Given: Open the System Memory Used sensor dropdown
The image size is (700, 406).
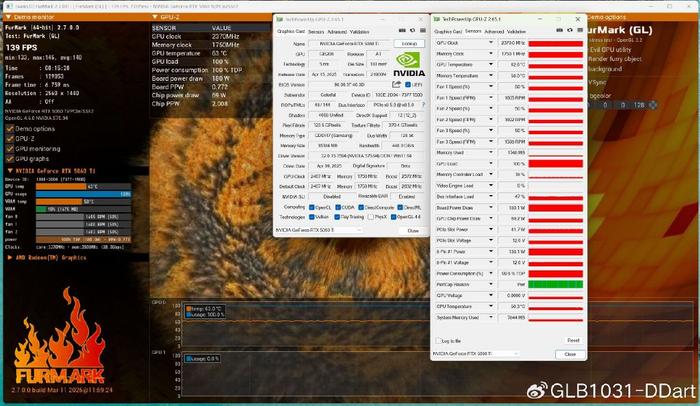Looking at the screenshot, I should [x=491, y=317].
